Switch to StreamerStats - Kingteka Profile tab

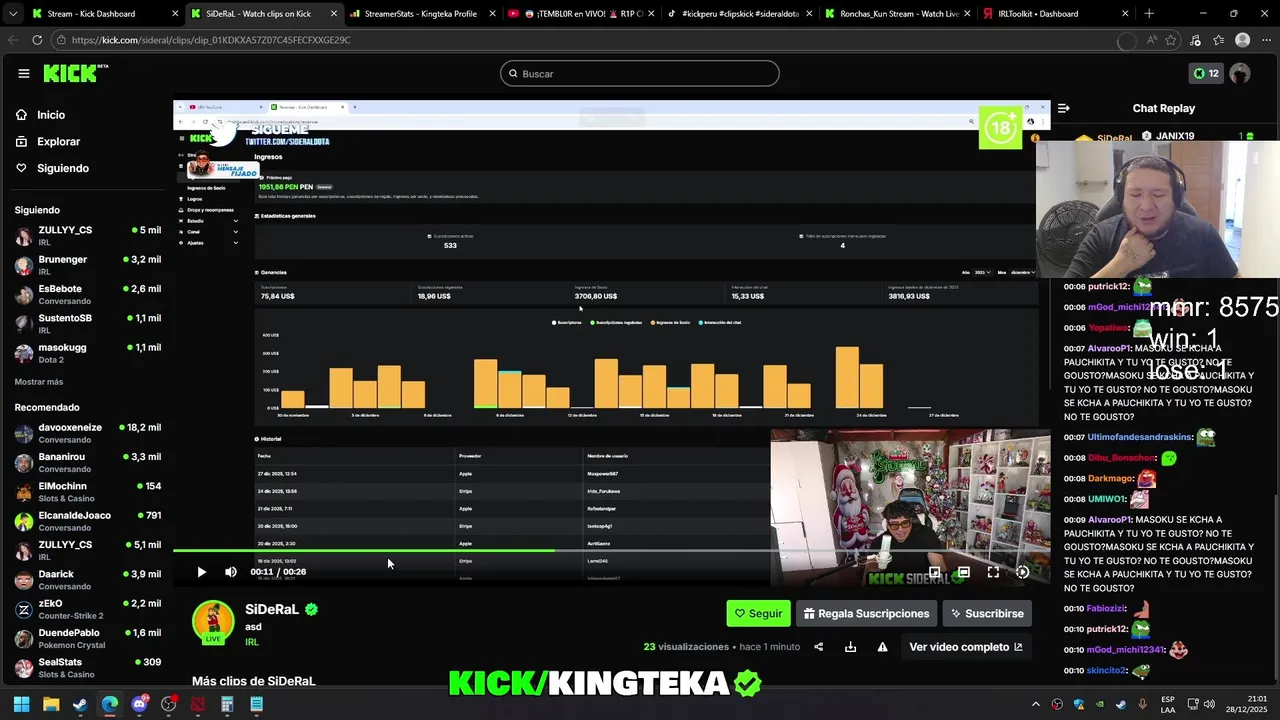pos(421,14)
